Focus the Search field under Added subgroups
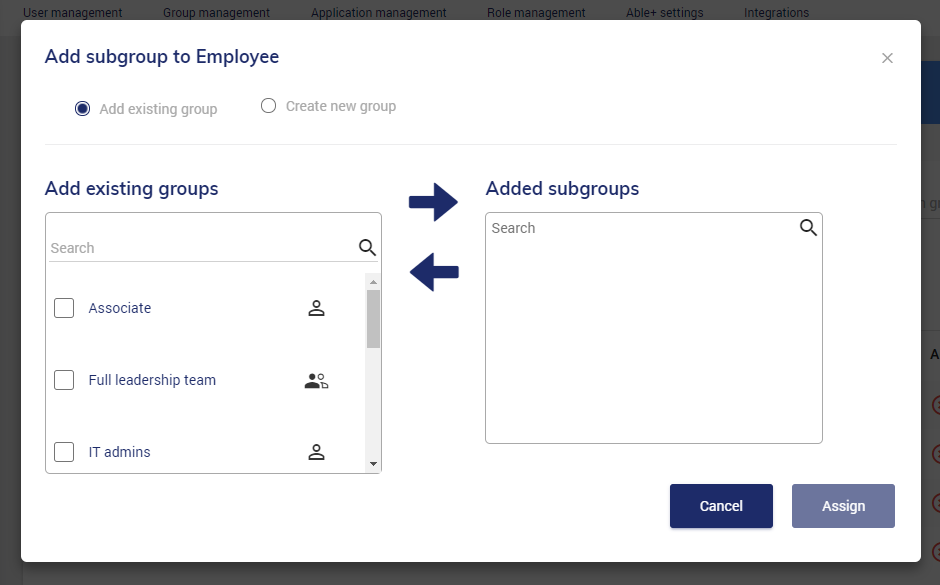 click(x=640, y=228)
